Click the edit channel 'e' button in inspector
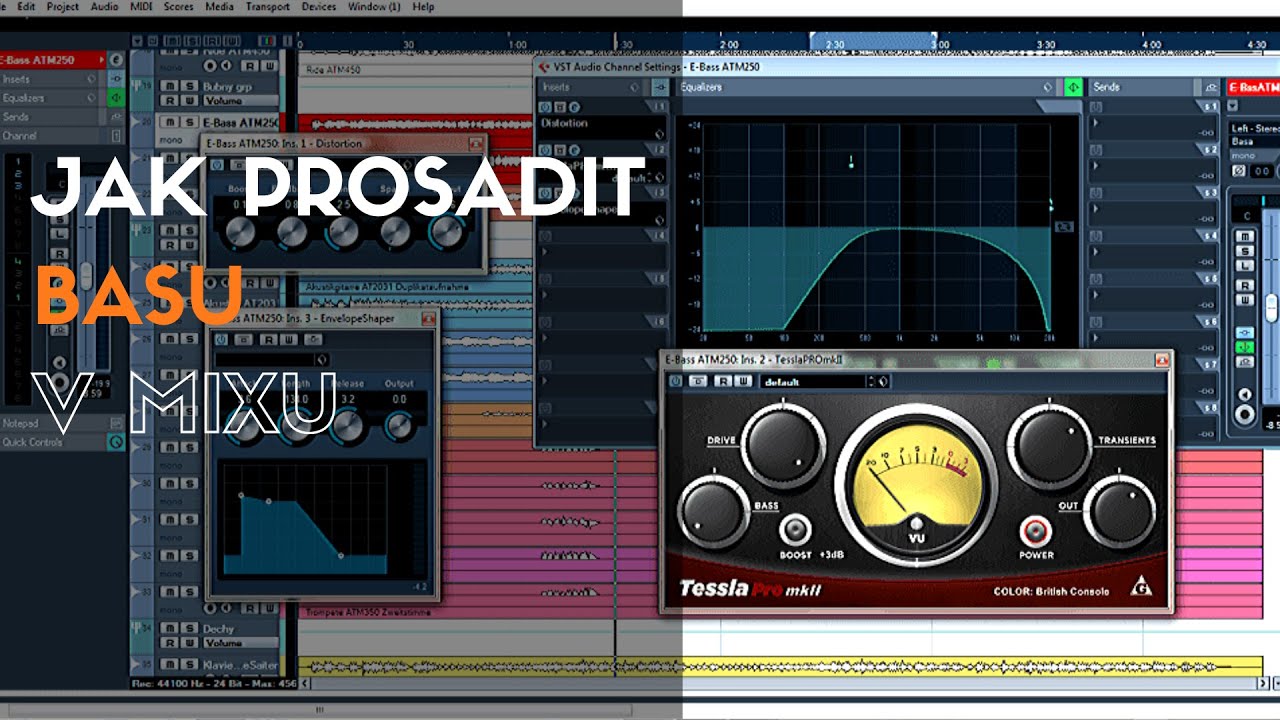The width and height of the screenshot is (1280, 720). [116, 61]
